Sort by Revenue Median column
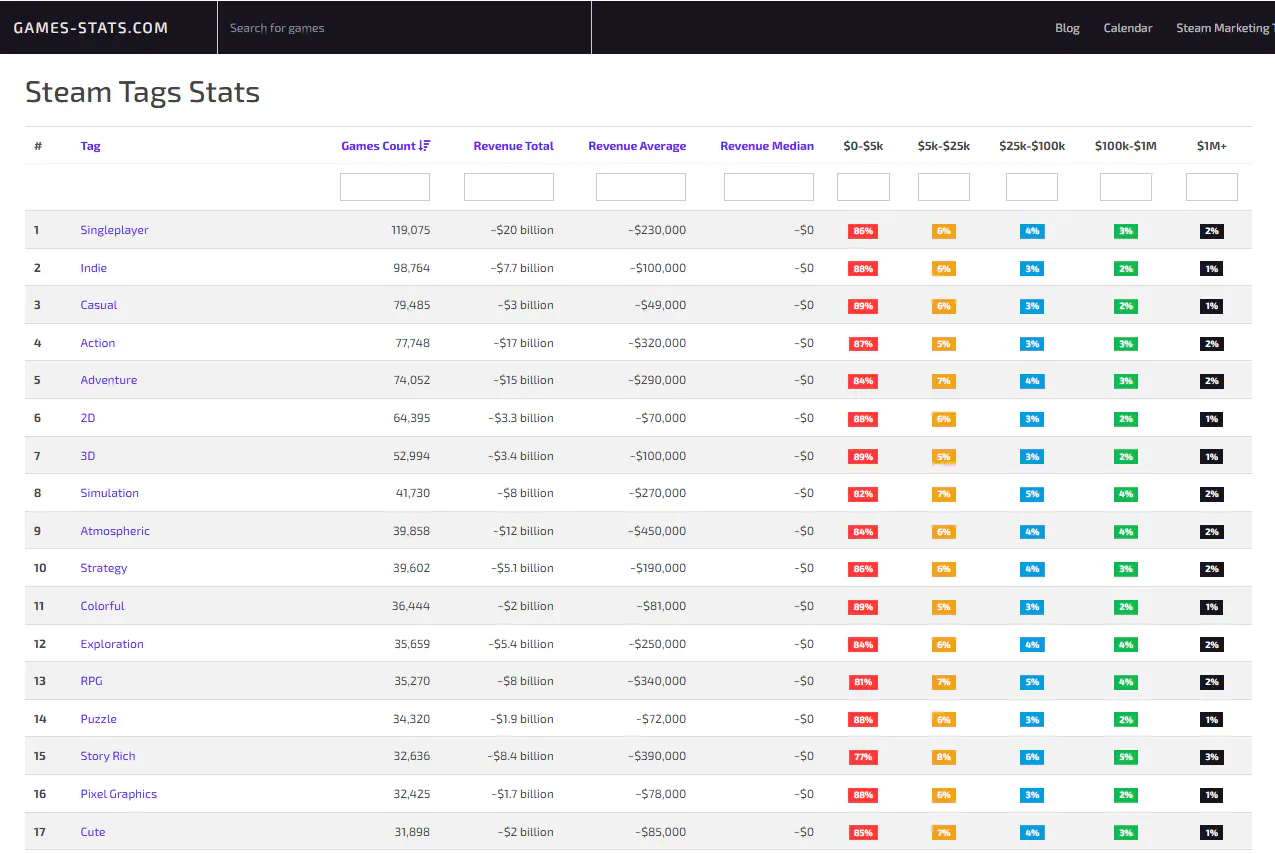Screen dimensions: 1275x854 pyautogui.click(x=767, y=146)
